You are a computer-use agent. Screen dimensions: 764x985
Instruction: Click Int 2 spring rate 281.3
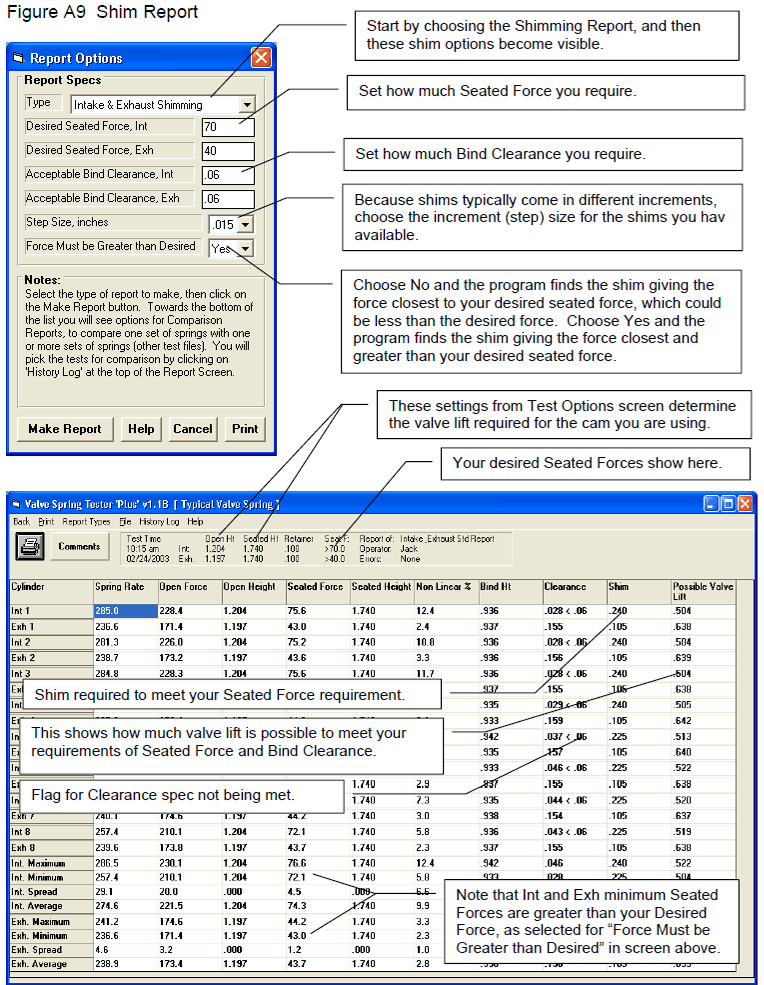coord(126,642)
